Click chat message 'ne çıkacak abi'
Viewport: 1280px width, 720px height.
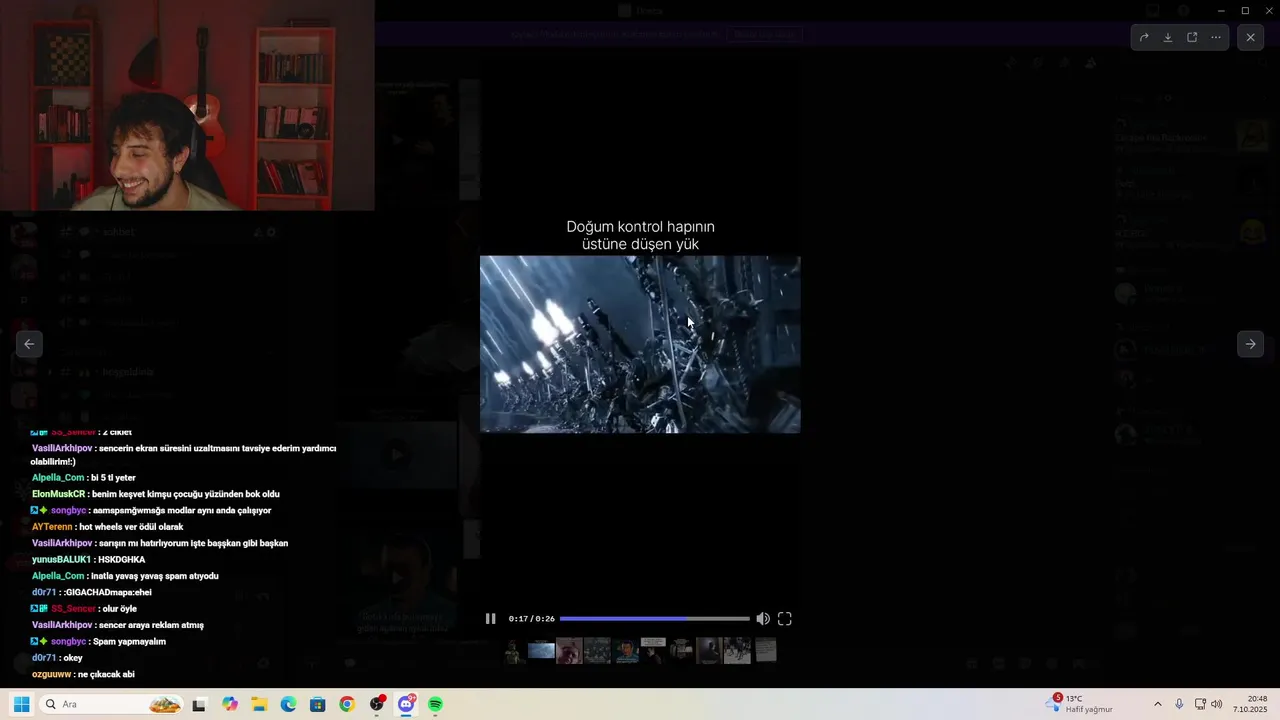click(106, 674)
